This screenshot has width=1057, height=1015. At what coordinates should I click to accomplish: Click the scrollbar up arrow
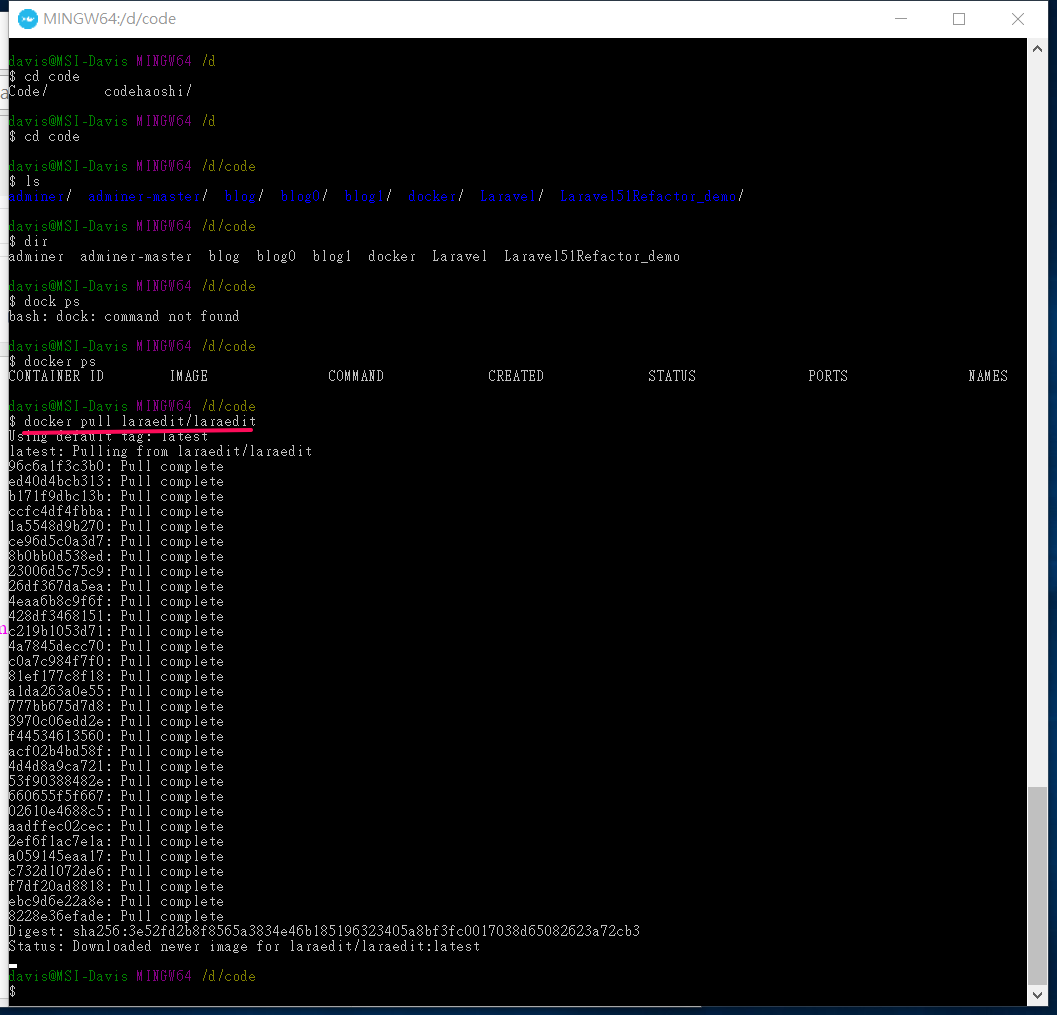[1037, 46]
